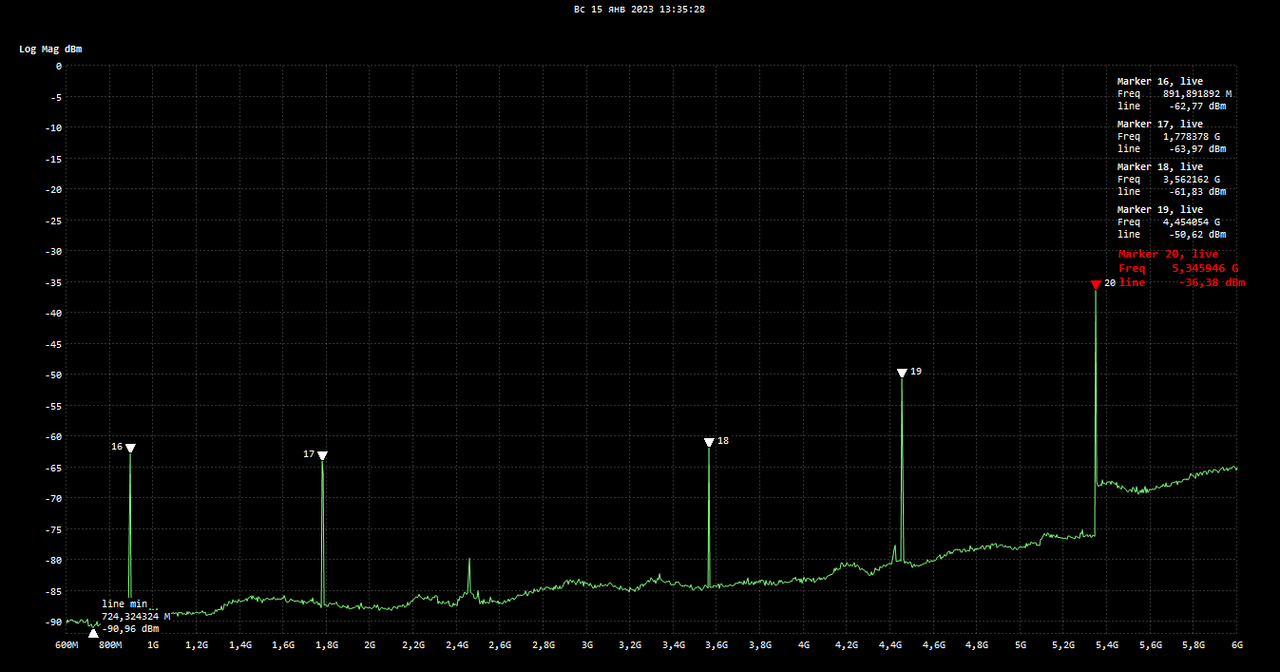The height and width of the screenshot is (672, 1280).
Task: Click the 2,4G frequency axis label
Action: tap(457, 646)
